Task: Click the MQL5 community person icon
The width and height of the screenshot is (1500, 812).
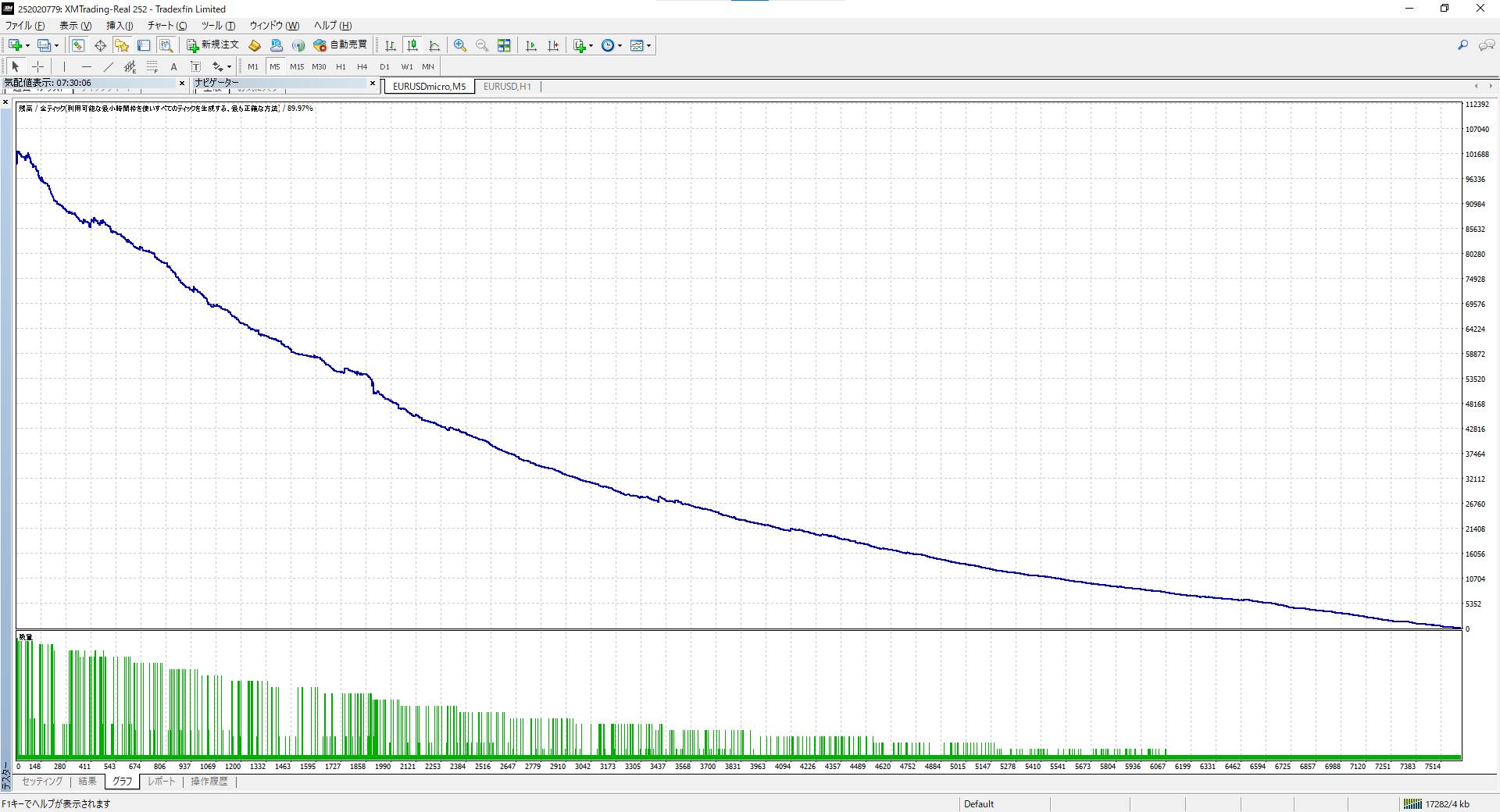Action: pyautogui.click(x=277, y=45)
